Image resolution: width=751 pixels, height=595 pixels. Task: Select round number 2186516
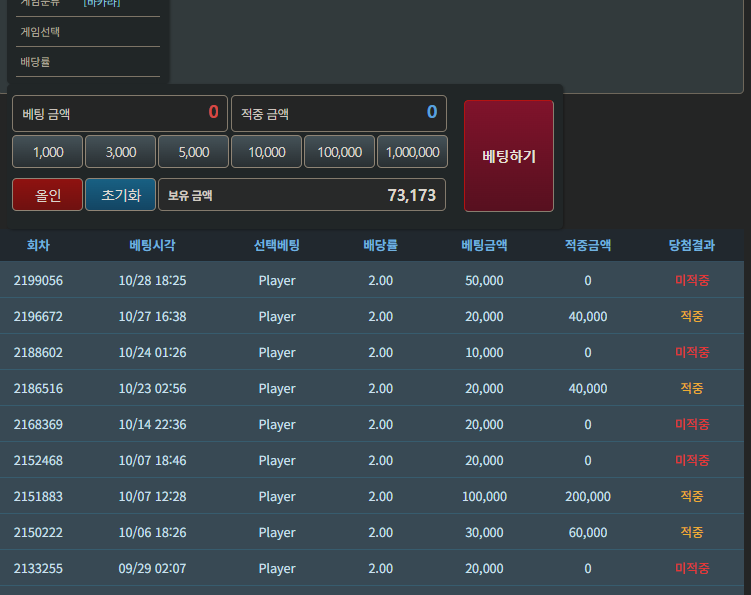[38, 388]
